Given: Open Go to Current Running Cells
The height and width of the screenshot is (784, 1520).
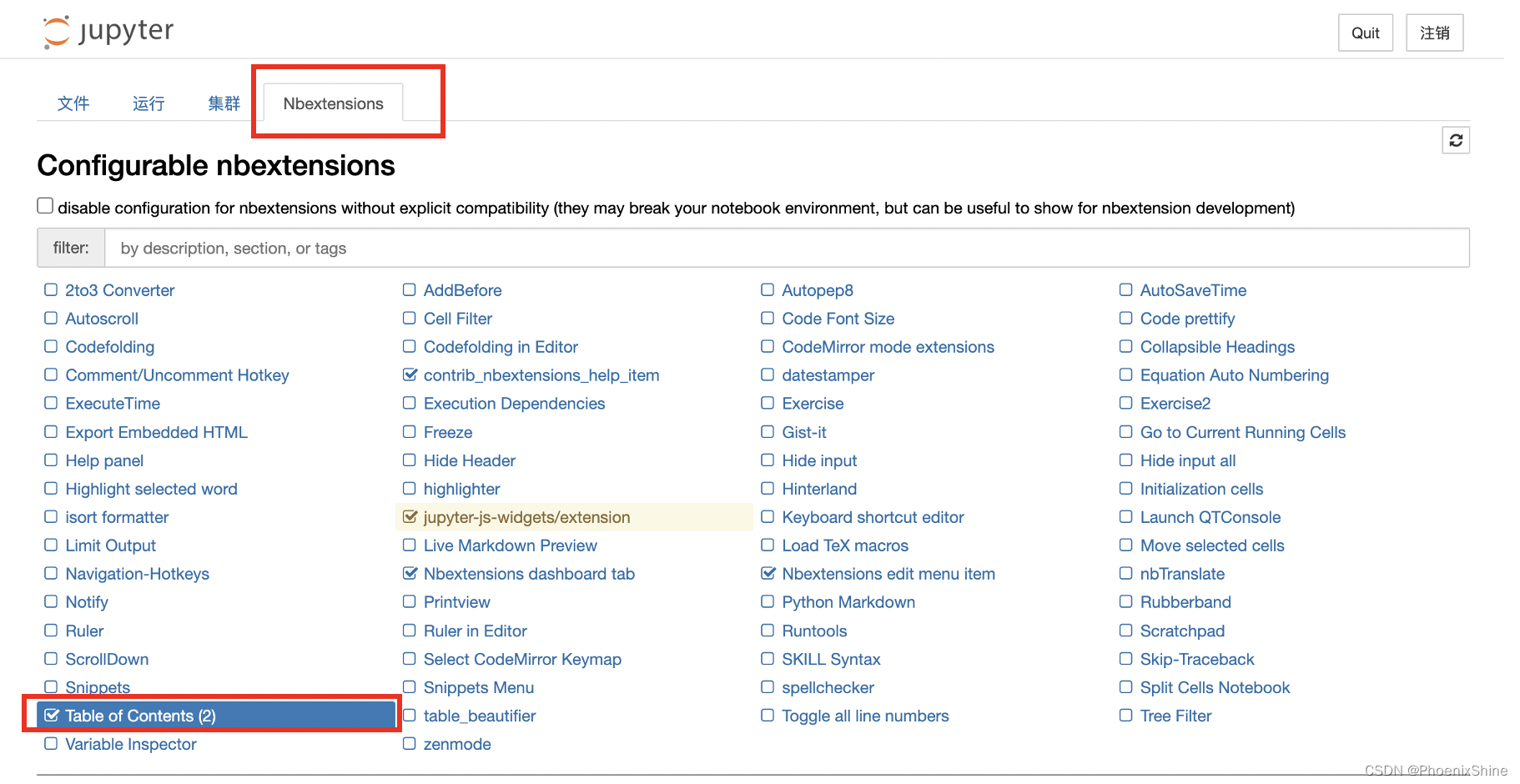Looking at the screenshot, I should coord(1242,432).
